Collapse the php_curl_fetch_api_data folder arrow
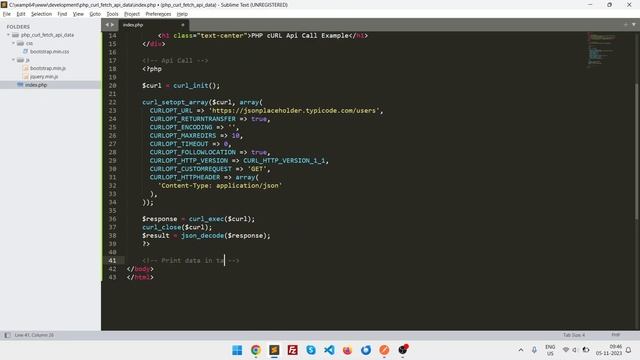This screenshot has height=360, width=640. point(8,35)
